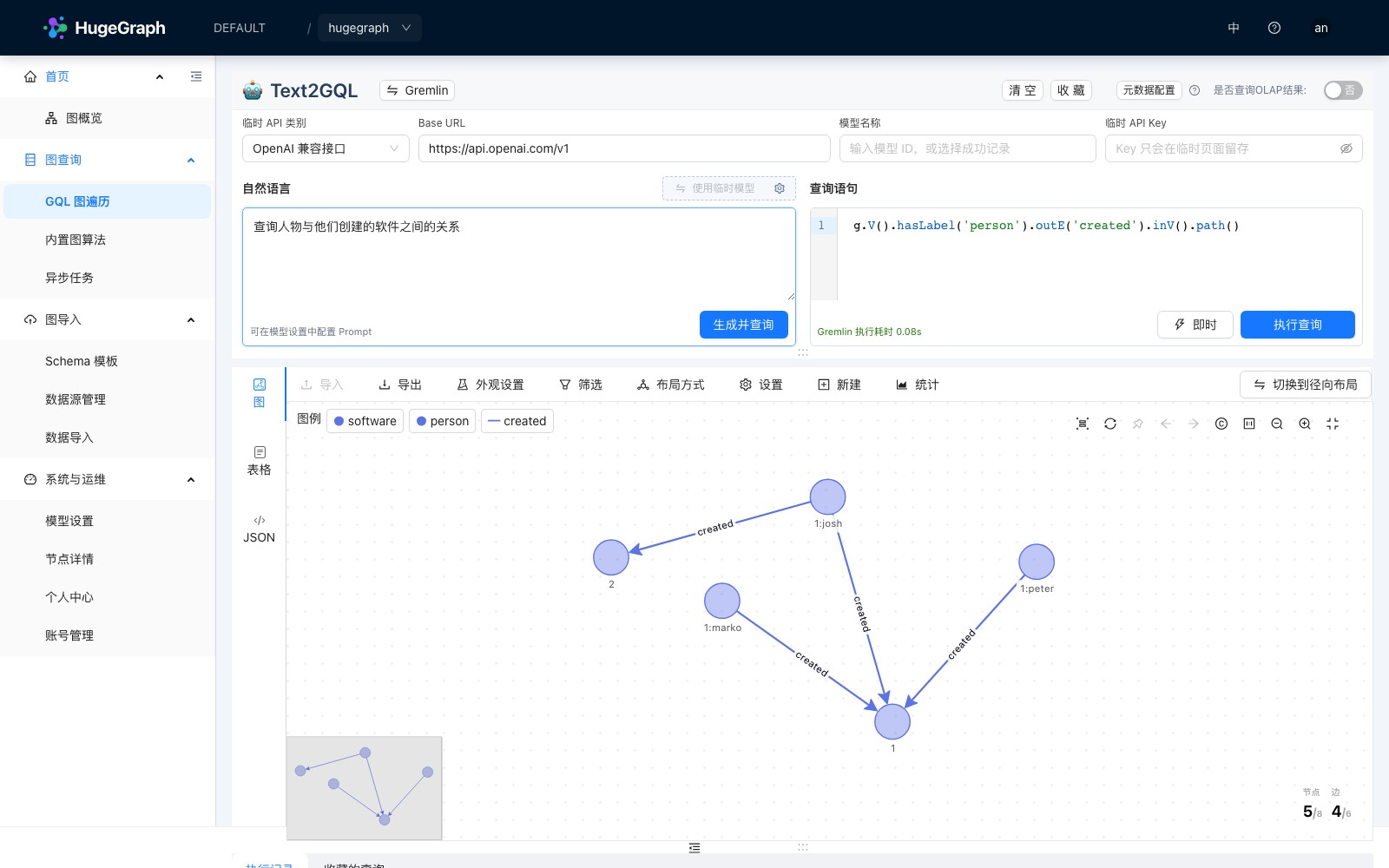This screenshot has height=868, width=1389.
Task: Collapse the 图导入 sidebar section
Action: (x=191, y=319)
